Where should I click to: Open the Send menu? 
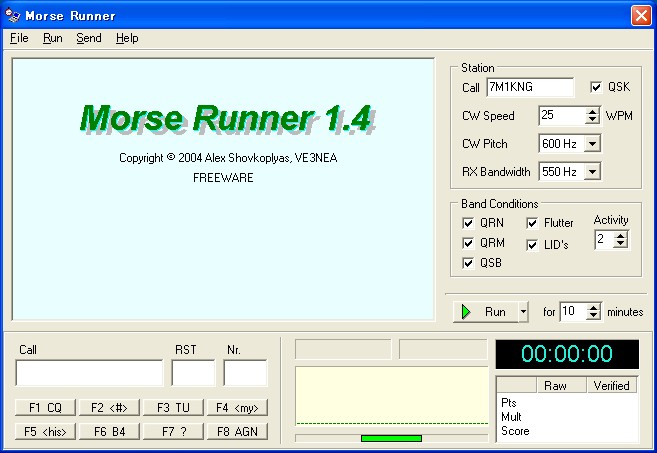(x=89, y=38)
